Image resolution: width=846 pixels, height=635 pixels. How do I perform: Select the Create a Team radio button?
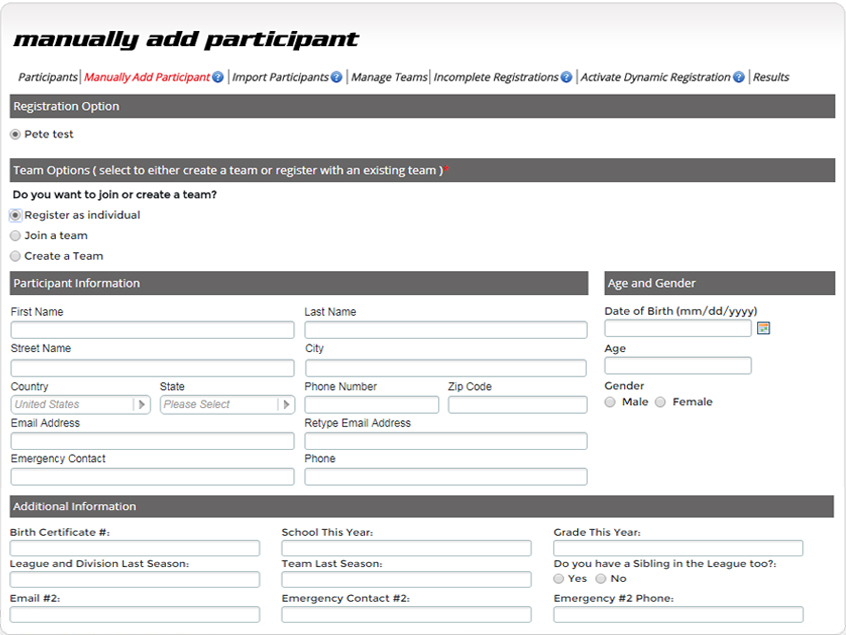[15, 256]
